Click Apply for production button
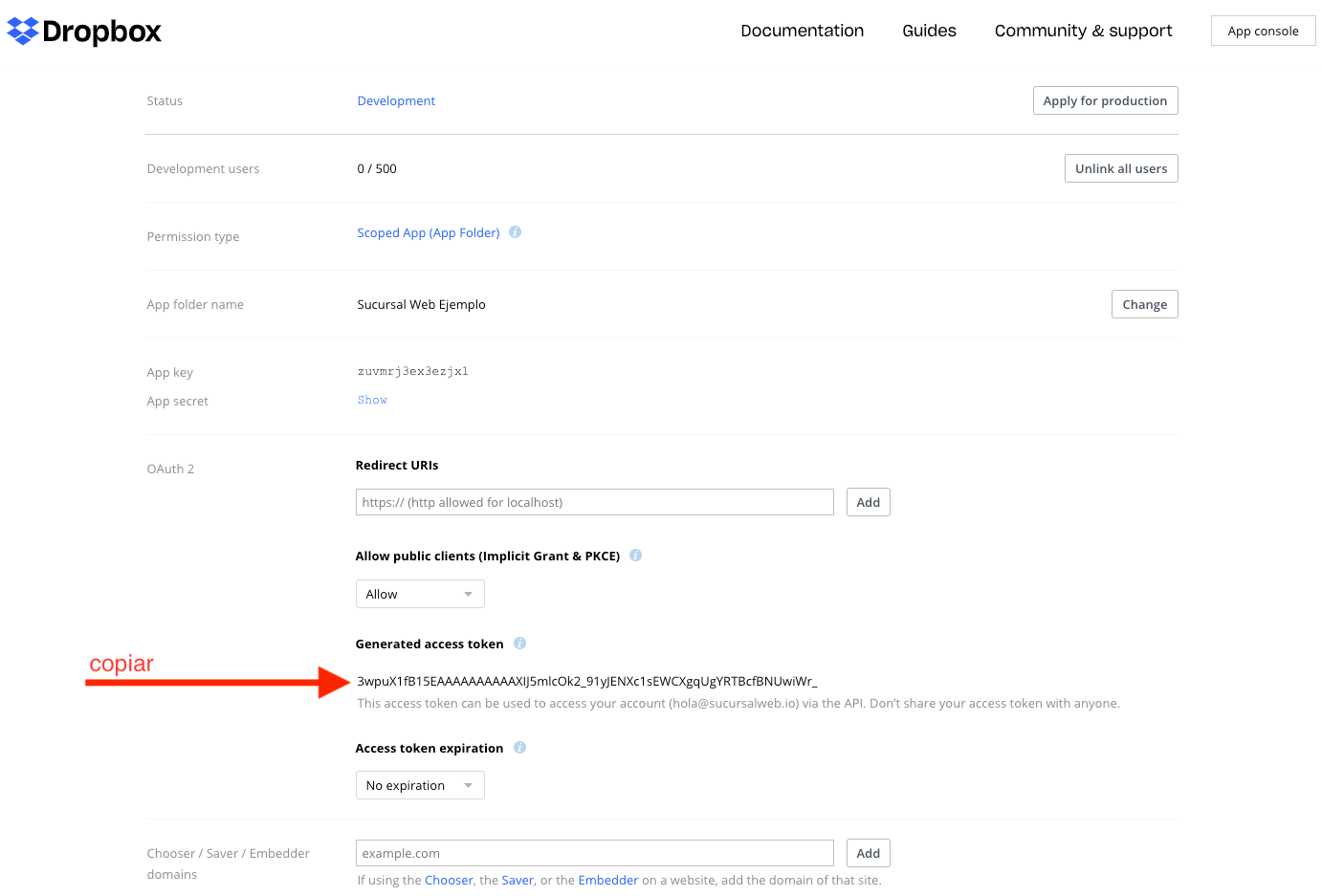The image size is (1322, 896). point(1105,100)
